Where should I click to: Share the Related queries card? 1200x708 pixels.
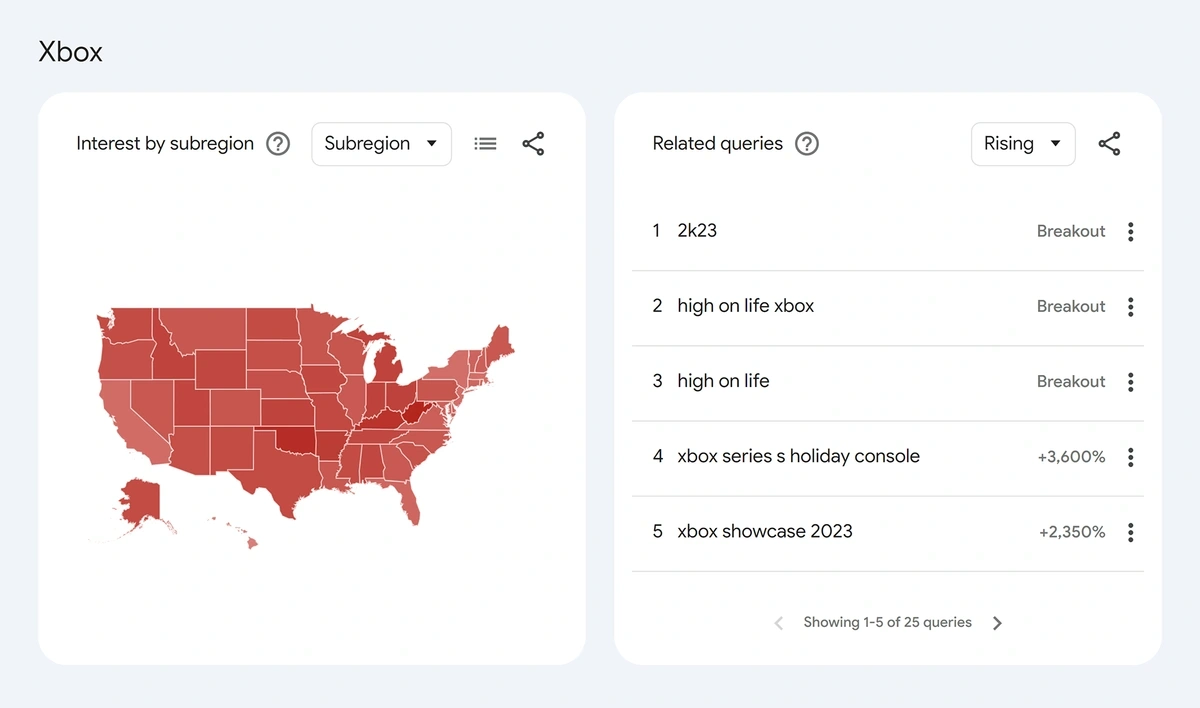coord(1109,144)
